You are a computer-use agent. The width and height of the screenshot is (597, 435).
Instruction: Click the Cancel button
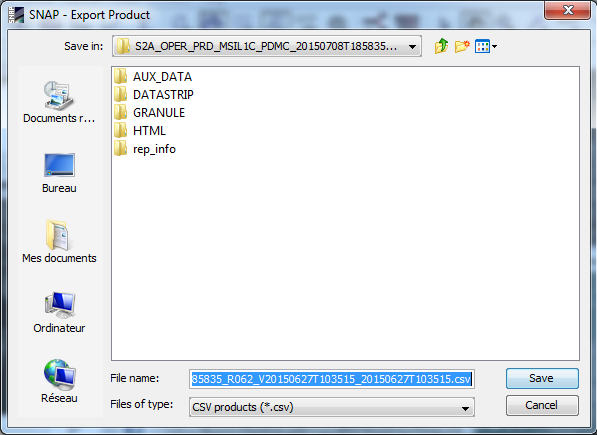coord(542,405)
